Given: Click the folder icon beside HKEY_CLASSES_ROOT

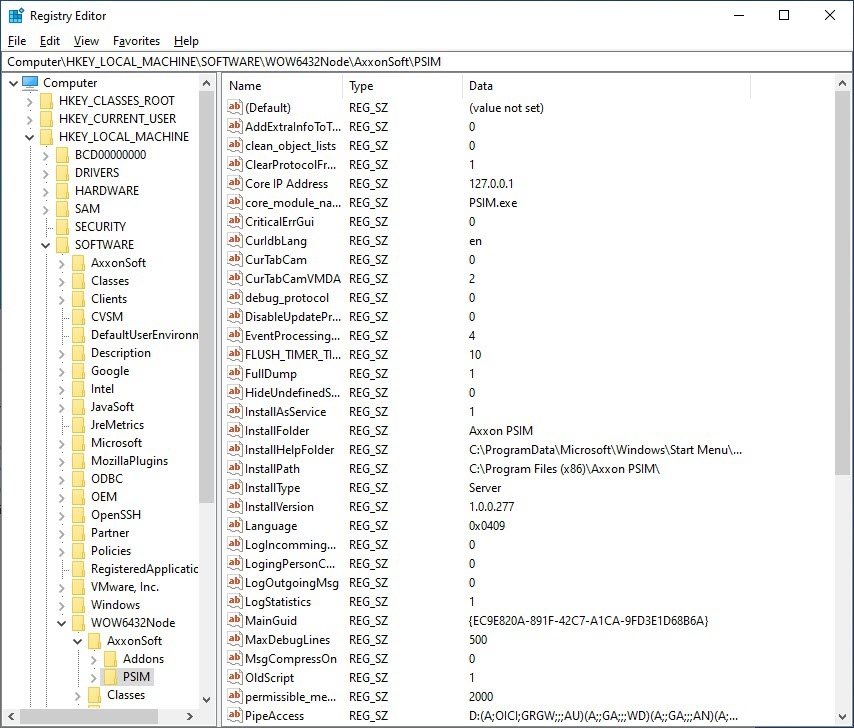Looking at the screenshot, I should 46,101.
